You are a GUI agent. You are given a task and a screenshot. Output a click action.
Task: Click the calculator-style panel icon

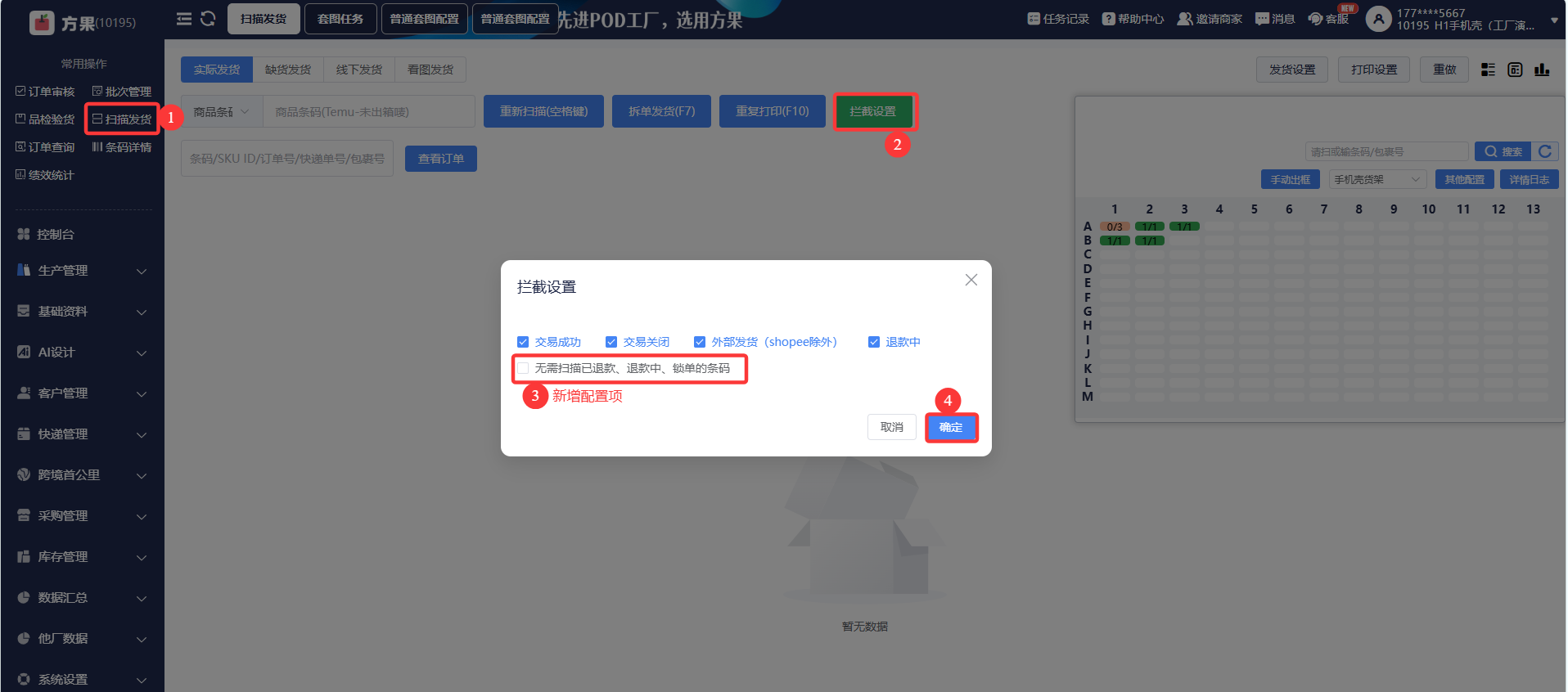coord(1515,70)
